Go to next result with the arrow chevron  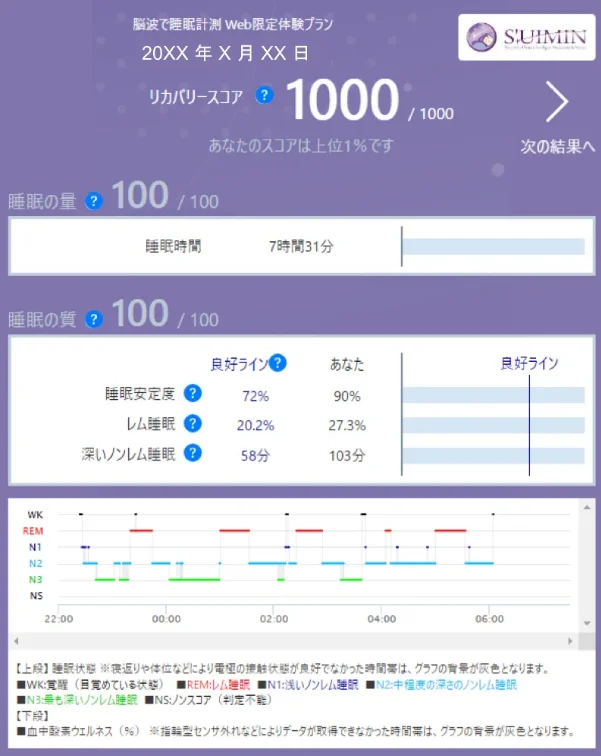click(x=558, y=101)
